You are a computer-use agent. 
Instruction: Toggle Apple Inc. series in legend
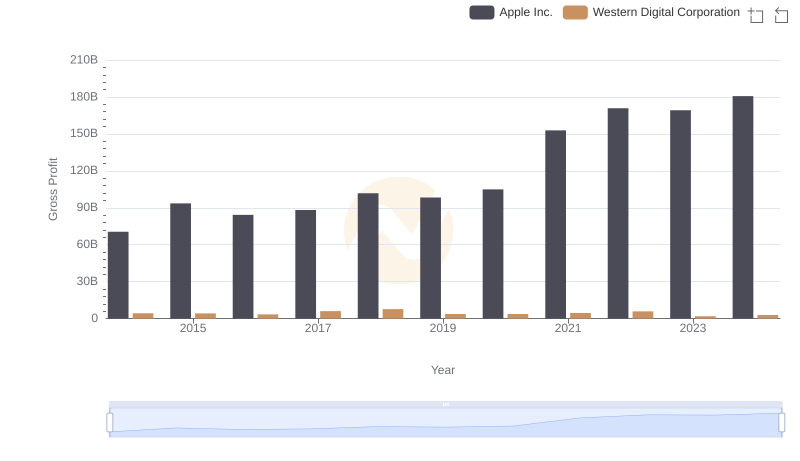(x=511, y=12)
